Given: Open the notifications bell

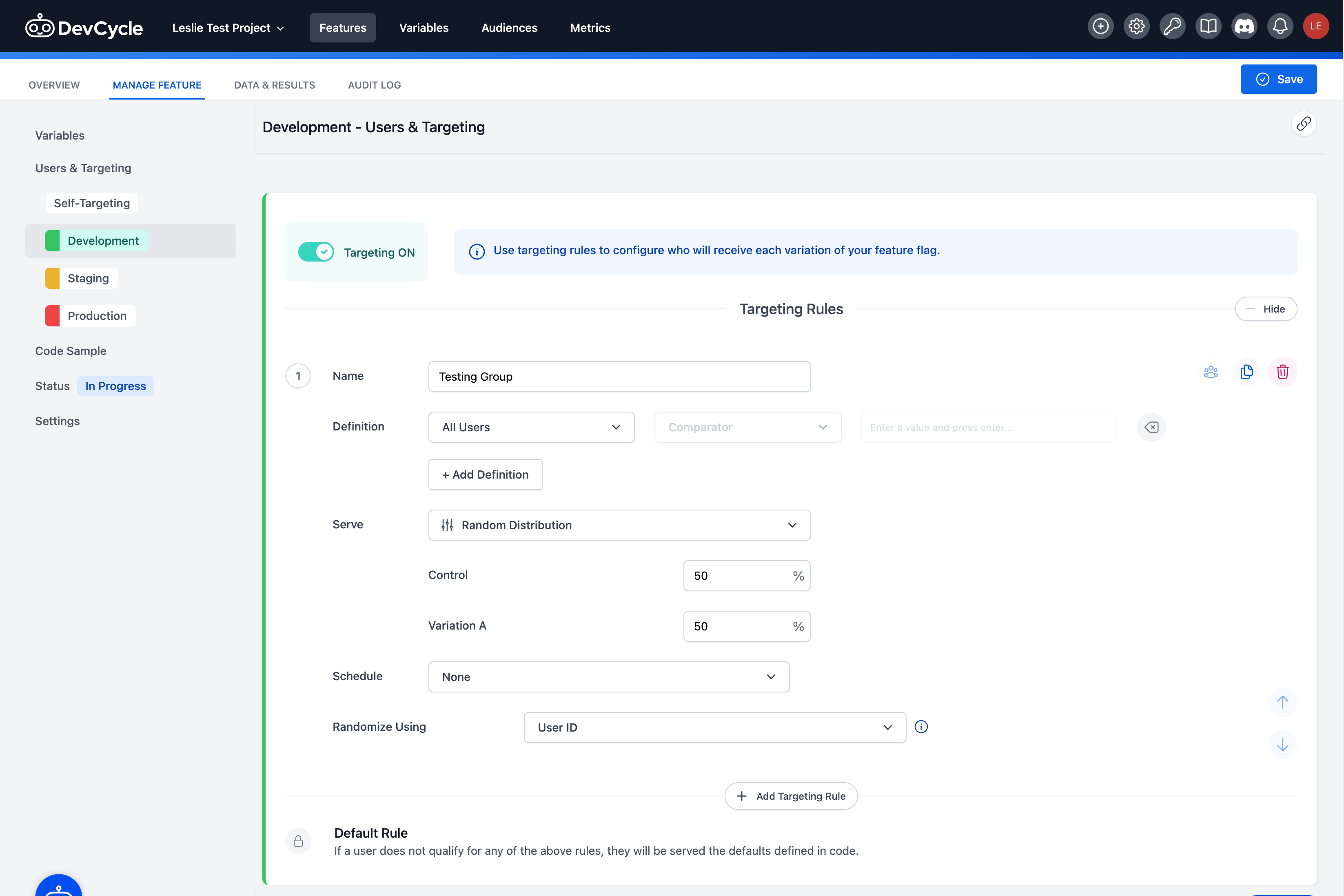Looking at the screenshot, I should (1280, 27).
